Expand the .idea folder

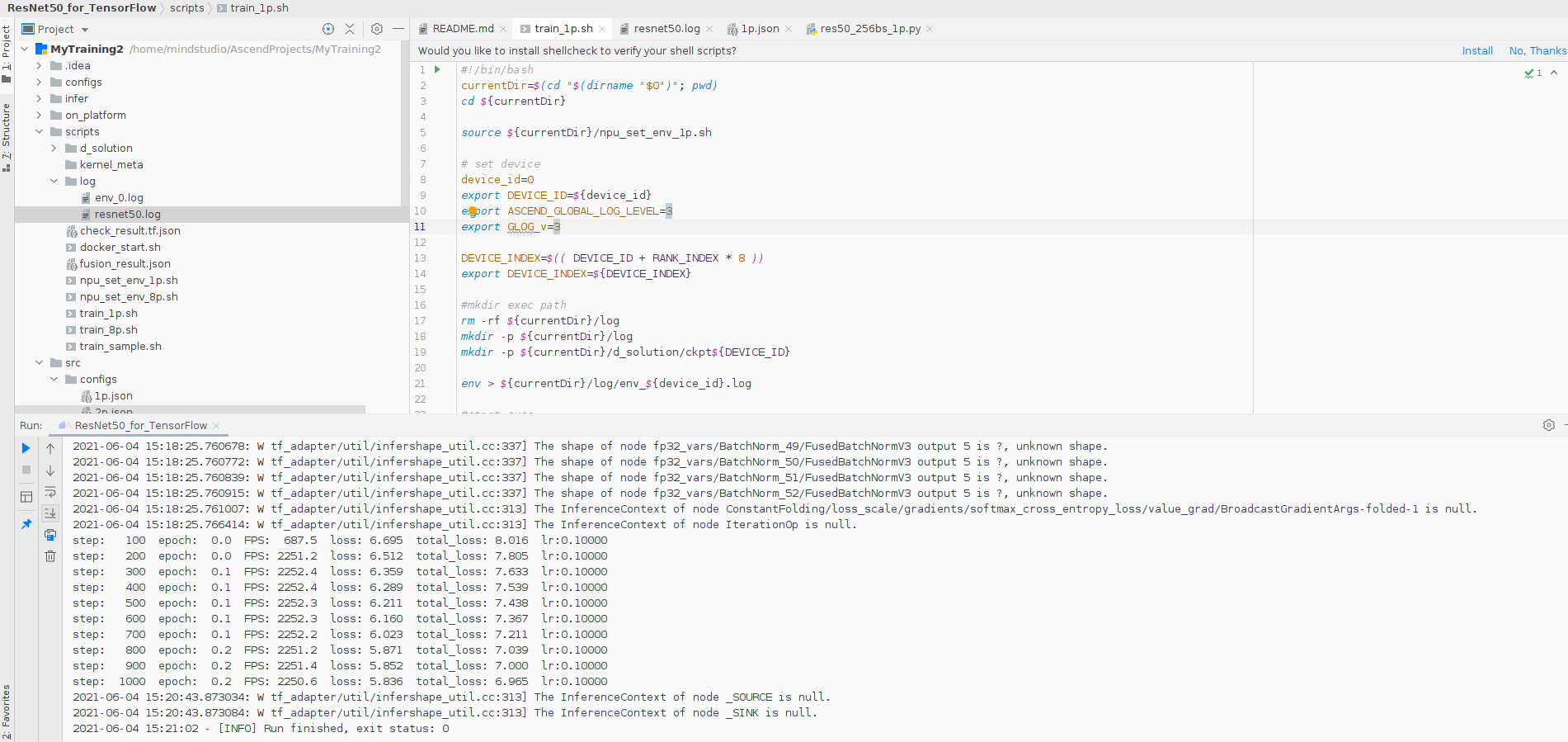tap(39, 65)
